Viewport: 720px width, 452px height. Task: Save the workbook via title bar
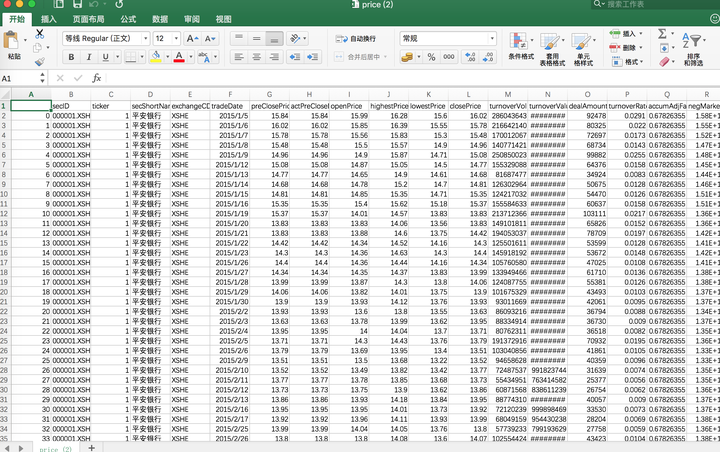tap(77, 5)
